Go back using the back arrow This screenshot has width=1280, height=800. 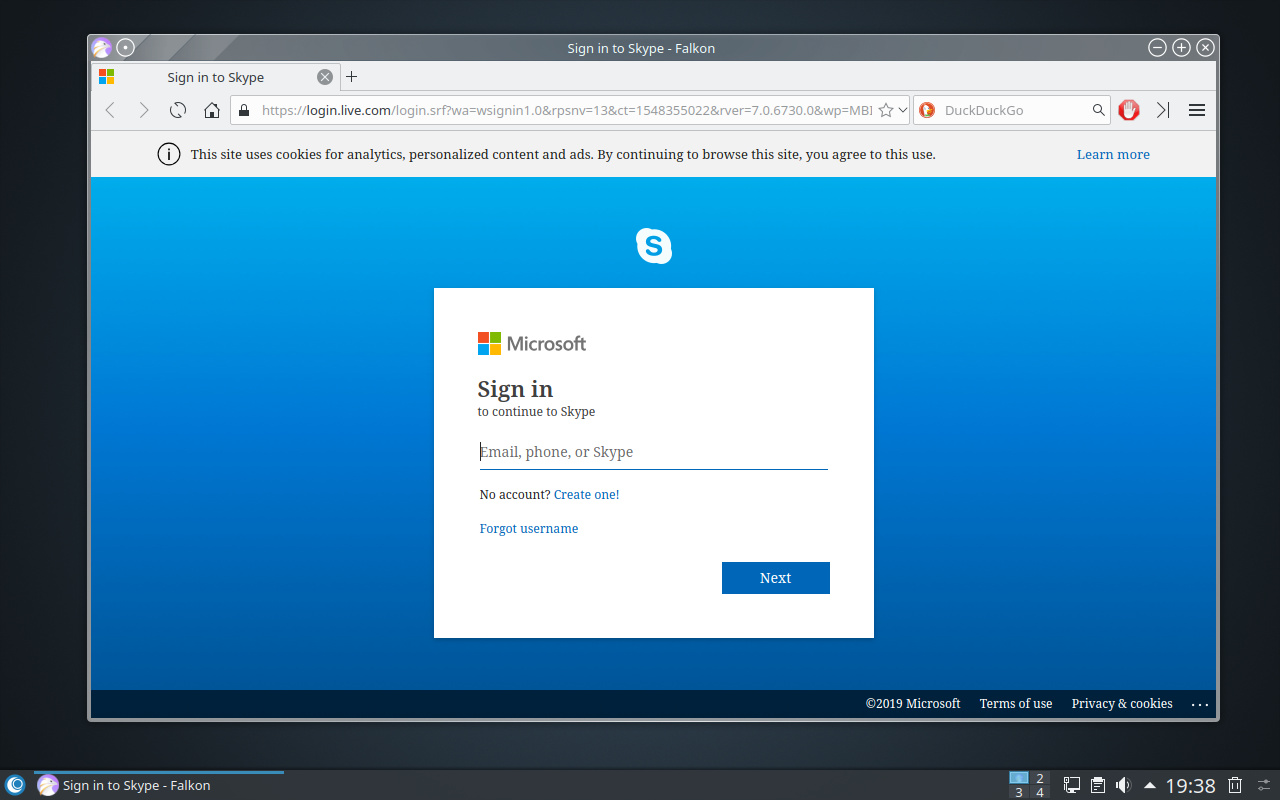(x=110, y=110)
